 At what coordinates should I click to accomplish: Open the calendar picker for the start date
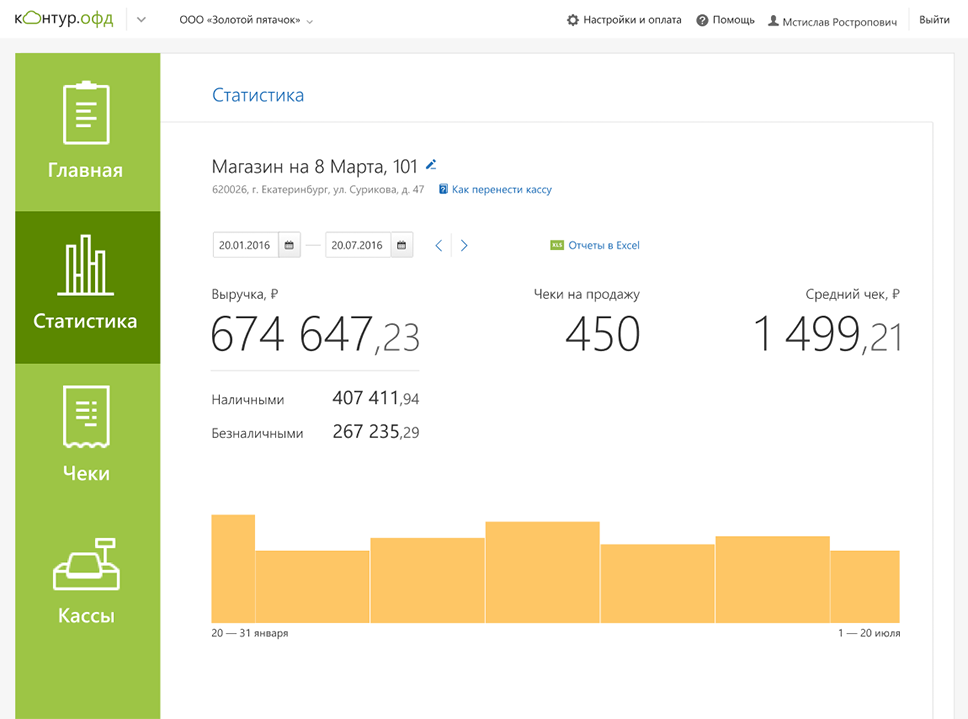coord(289,245)
